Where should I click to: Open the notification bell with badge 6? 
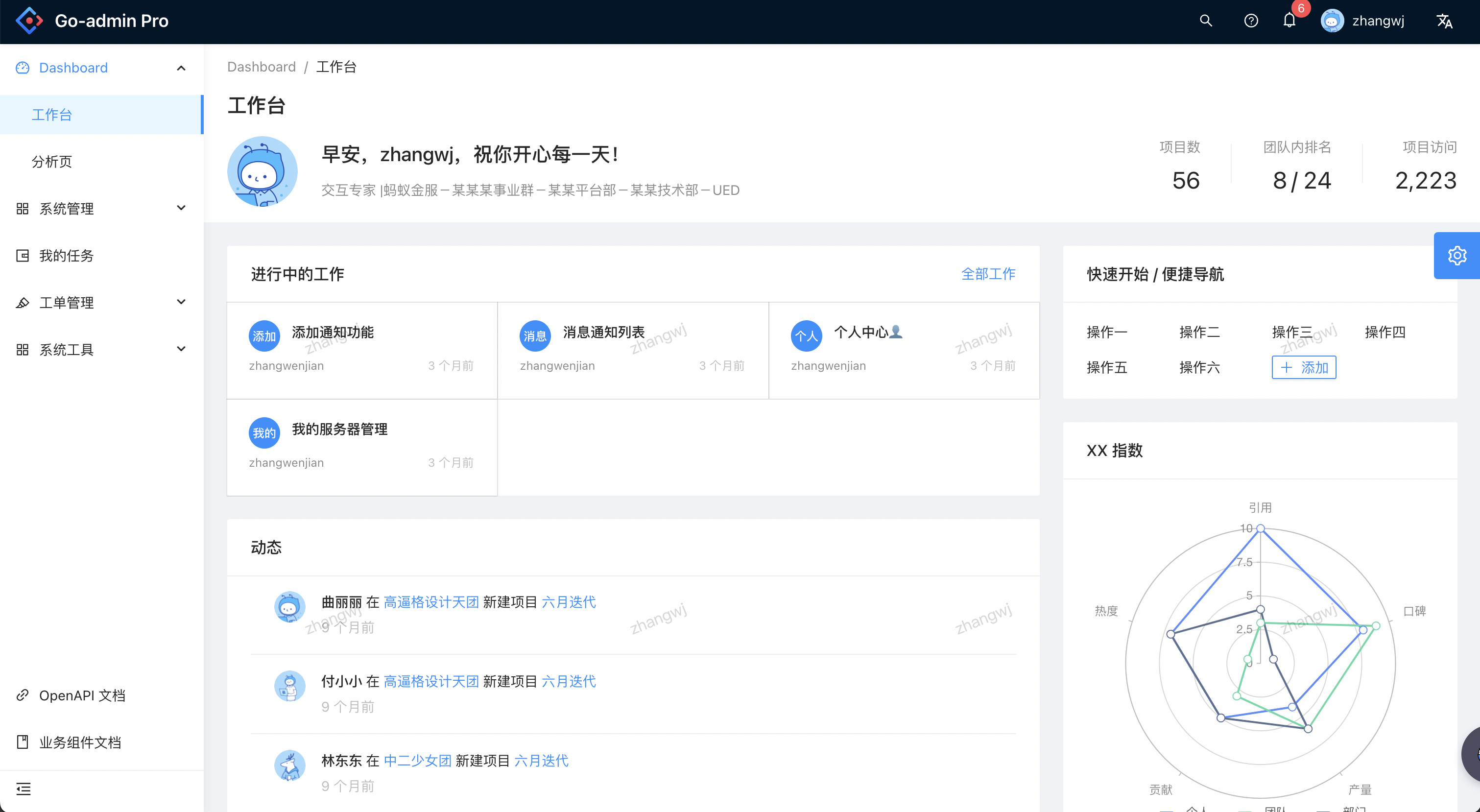pos(1289,21)
